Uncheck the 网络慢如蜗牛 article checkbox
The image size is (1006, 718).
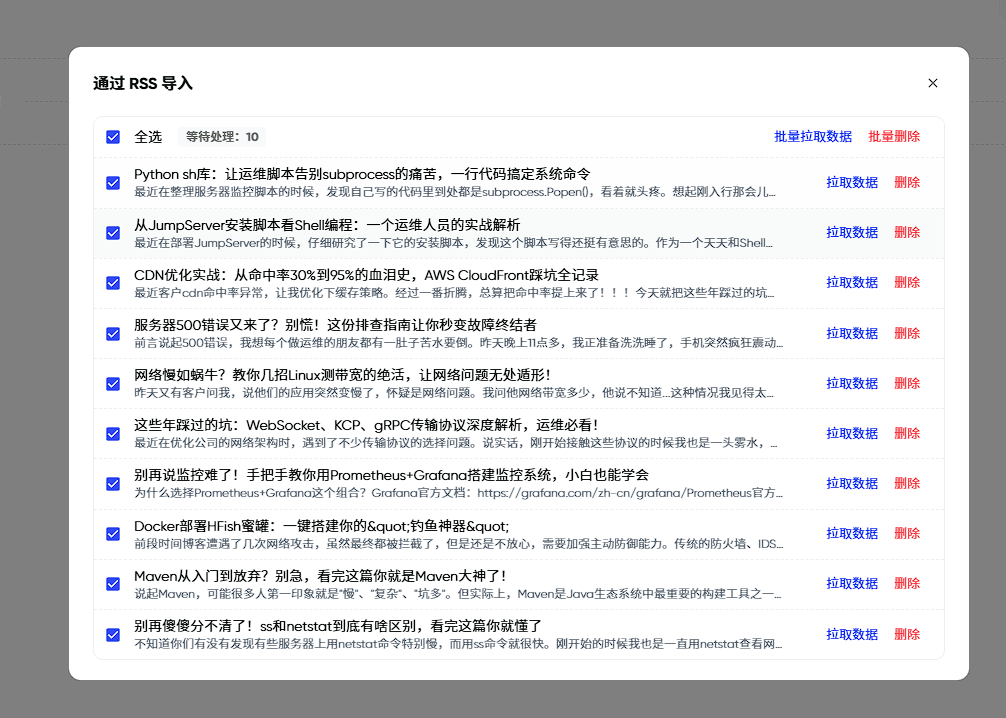coord(113,383)
